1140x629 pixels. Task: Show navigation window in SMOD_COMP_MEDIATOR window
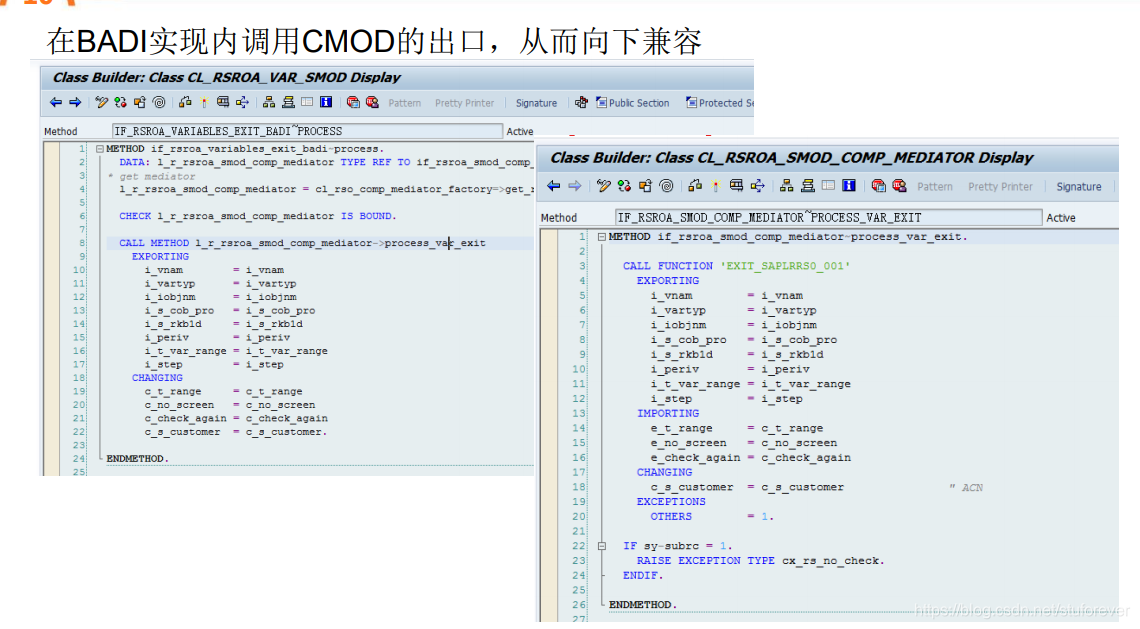[x=808, y=186]
